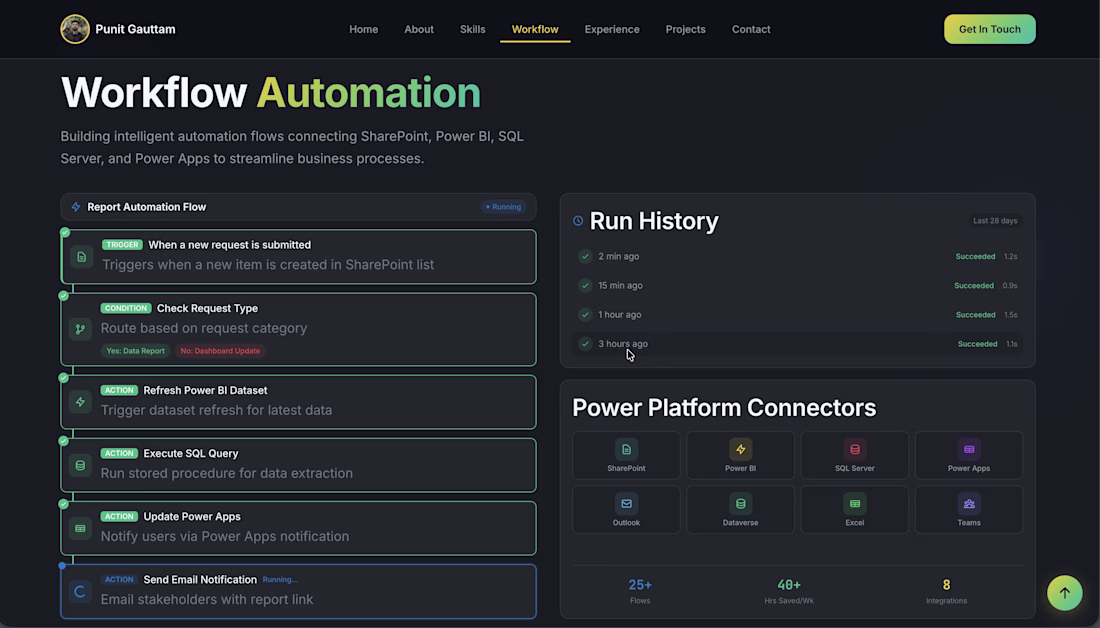Click the check icon for 15 min ago run

point(585,286)
